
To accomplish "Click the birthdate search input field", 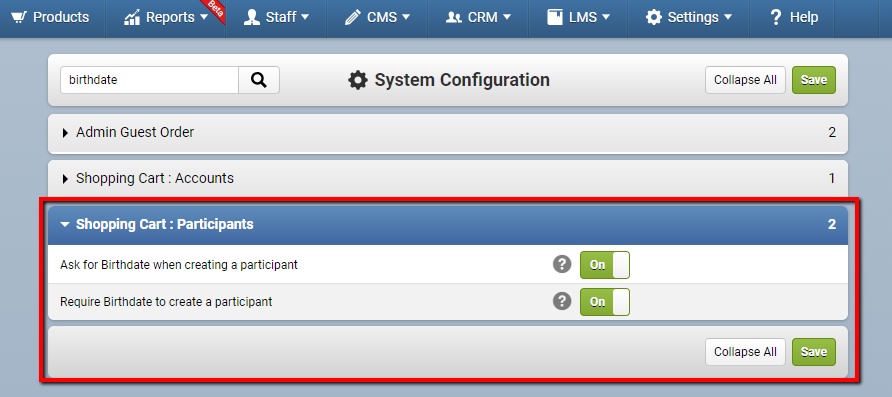I will pos(150,80).
